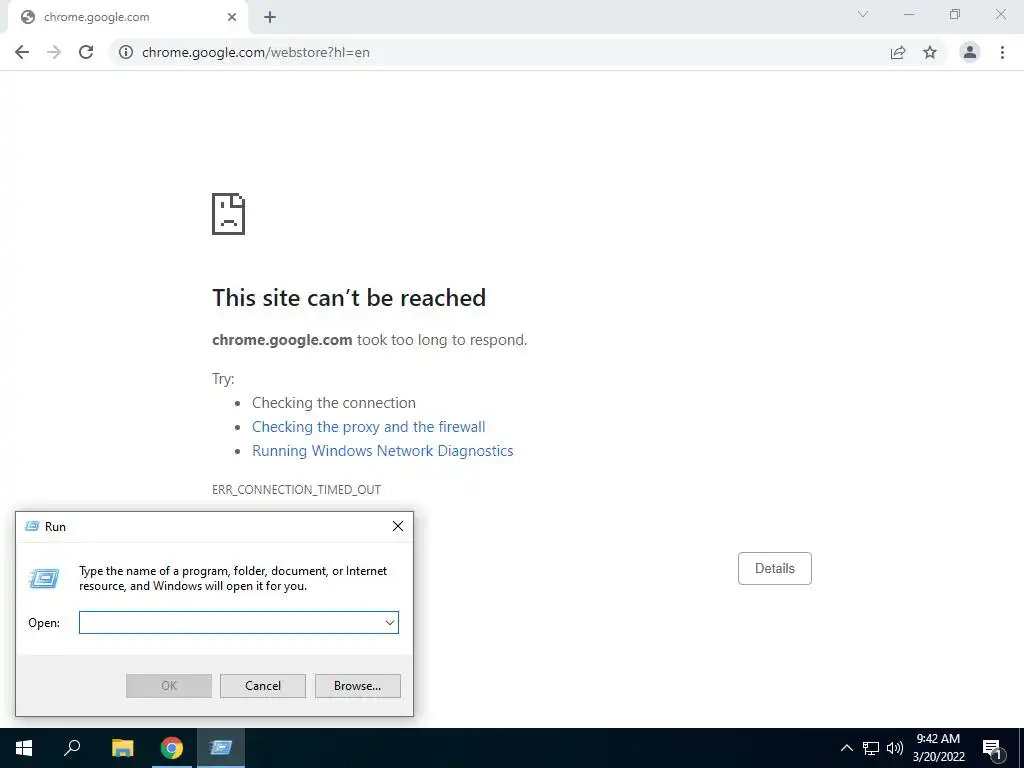
Task: Close the Run dialog
Action: tap(398, 526)
